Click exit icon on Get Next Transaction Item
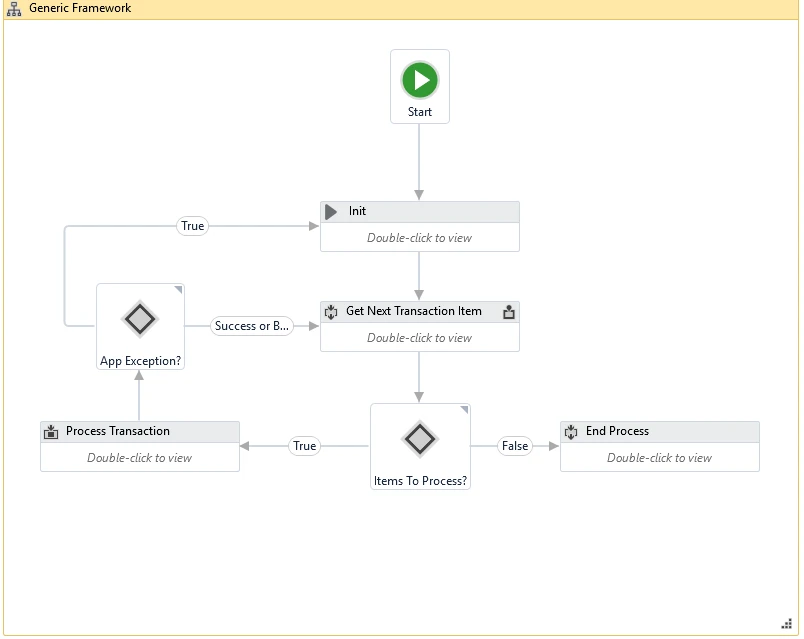 coord(509,312)
